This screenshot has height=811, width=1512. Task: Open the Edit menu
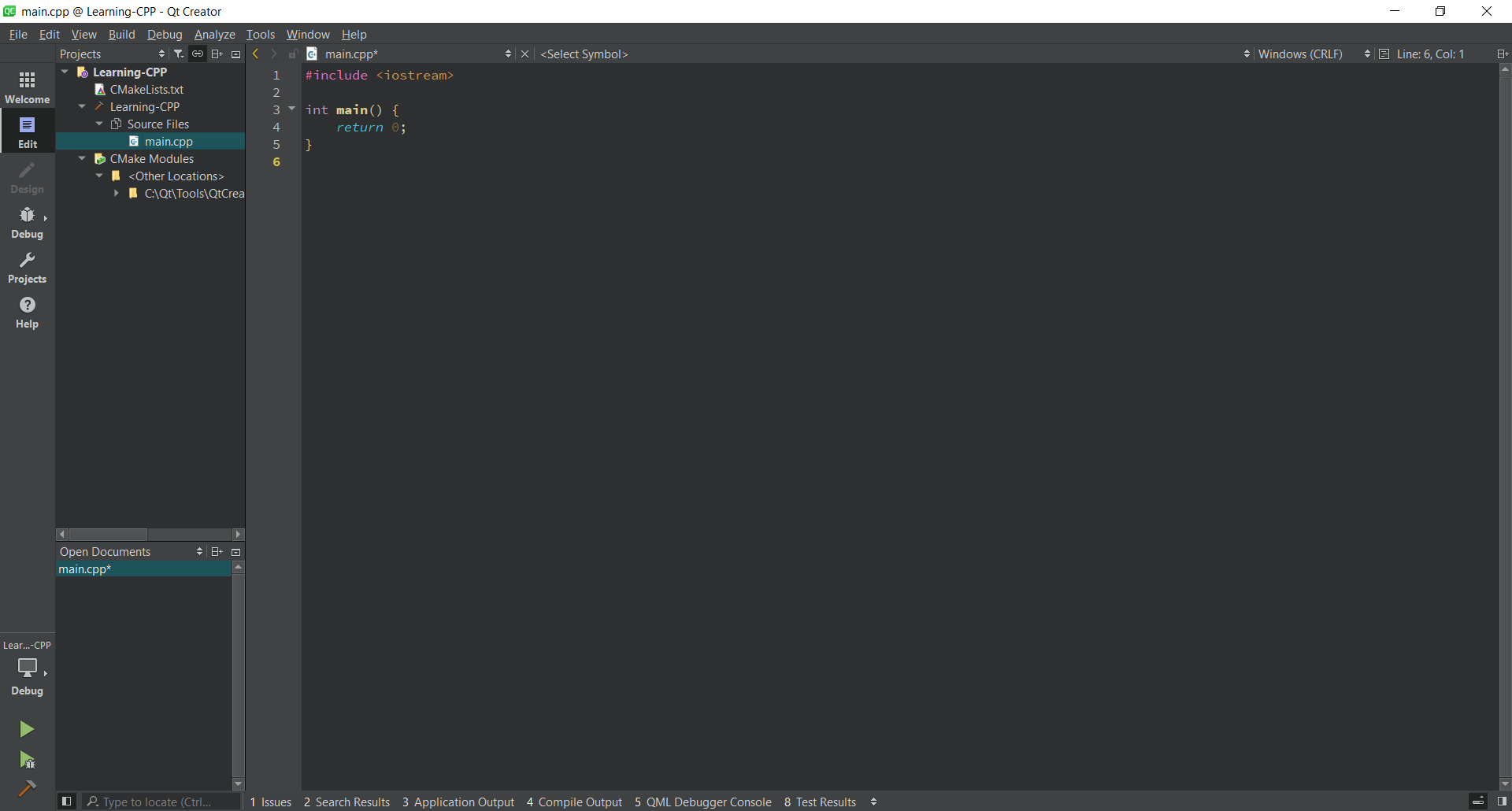pyautogui.click(x=50, y=34)
